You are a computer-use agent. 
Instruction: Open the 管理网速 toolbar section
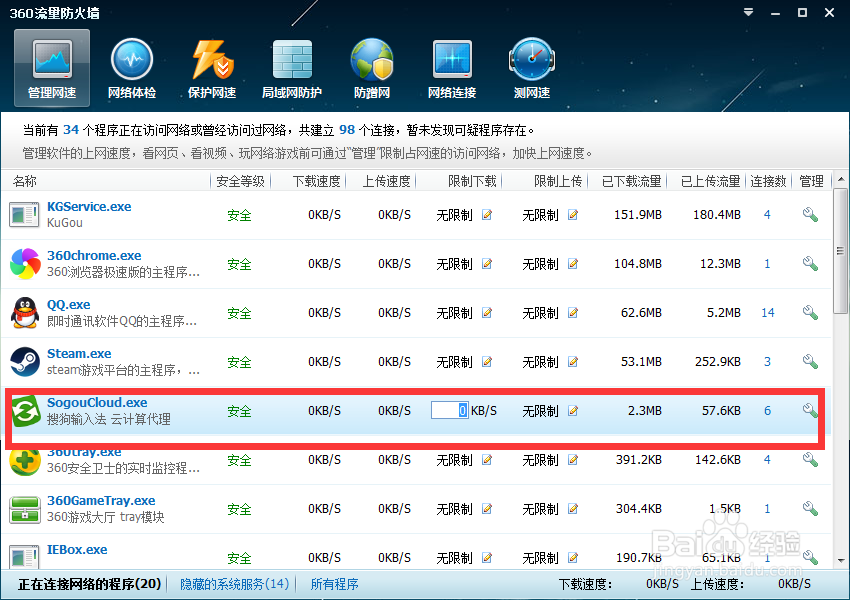click(x=52, y=69)
